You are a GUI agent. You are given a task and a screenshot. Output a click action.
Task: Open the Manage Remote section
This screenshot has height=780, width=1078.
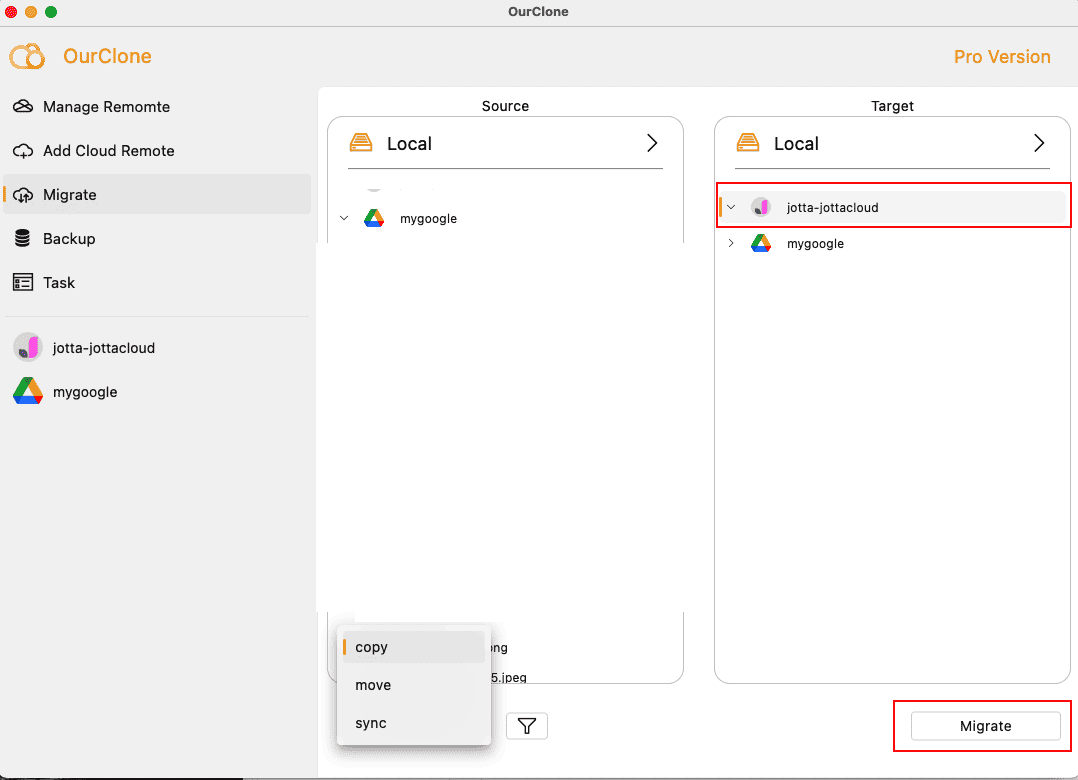(x=104, y=106)
